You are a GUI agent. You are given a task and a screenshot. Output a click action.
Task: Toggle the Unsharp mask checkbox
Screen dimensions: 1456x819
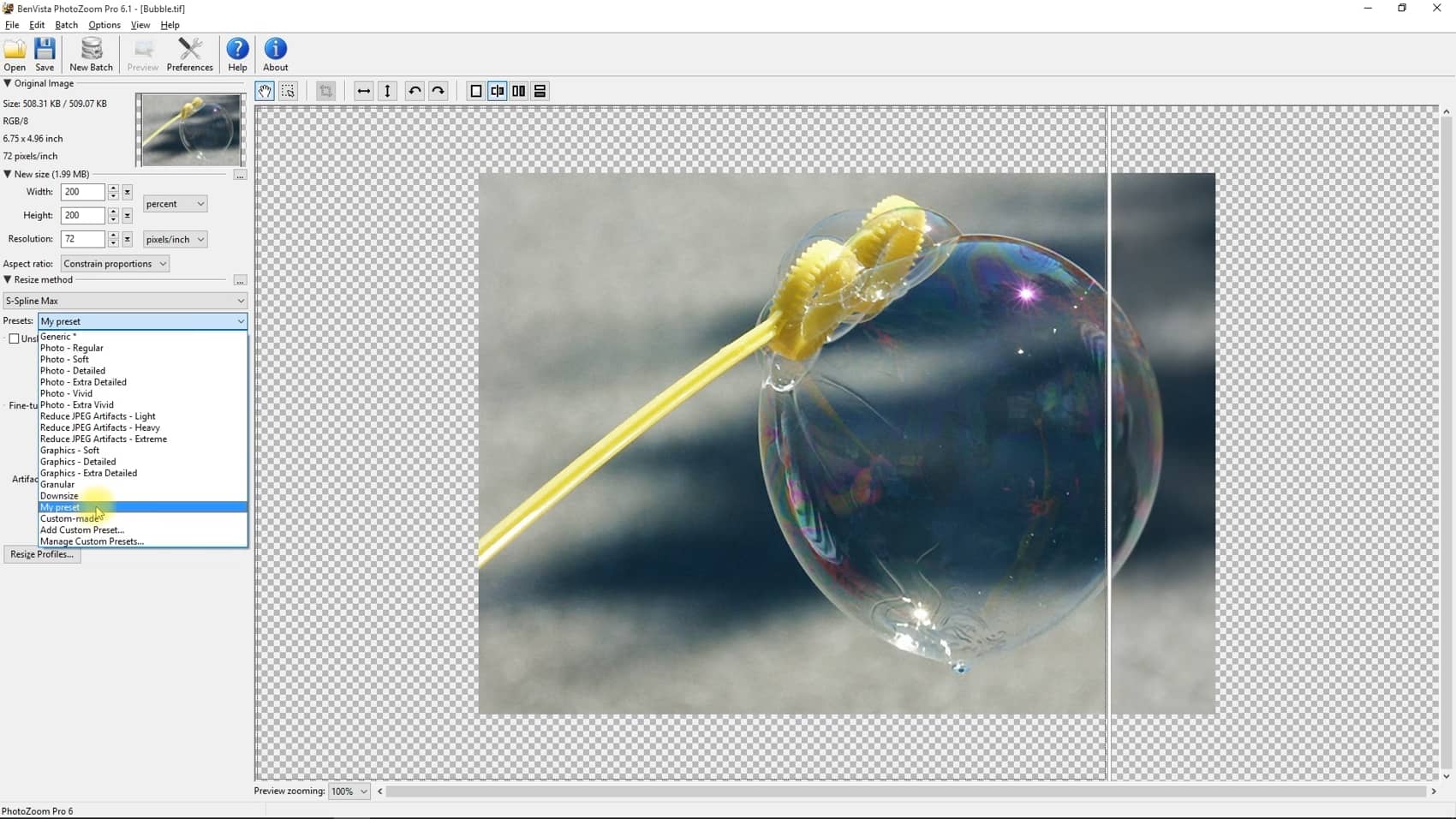14,338
